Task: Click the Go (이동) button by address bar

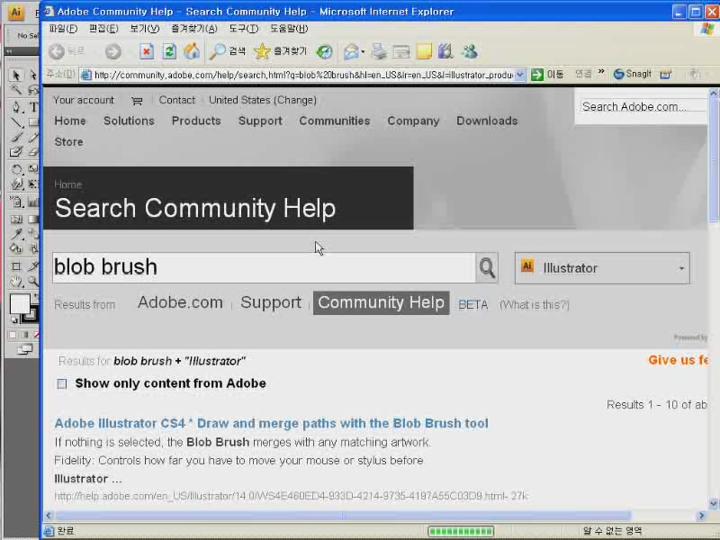Action: pos(547,74)
